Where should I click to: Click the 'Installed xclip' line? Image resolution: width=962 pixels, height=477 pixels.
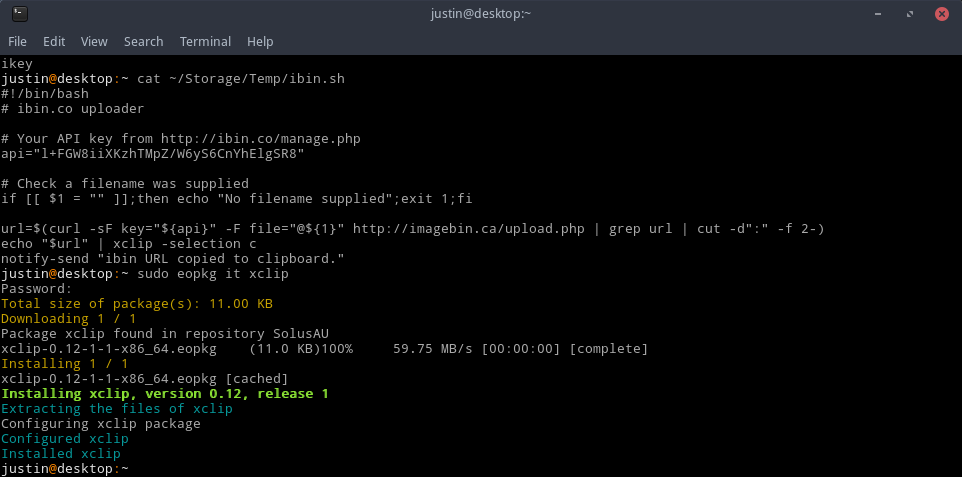click(x=61, y=454)
